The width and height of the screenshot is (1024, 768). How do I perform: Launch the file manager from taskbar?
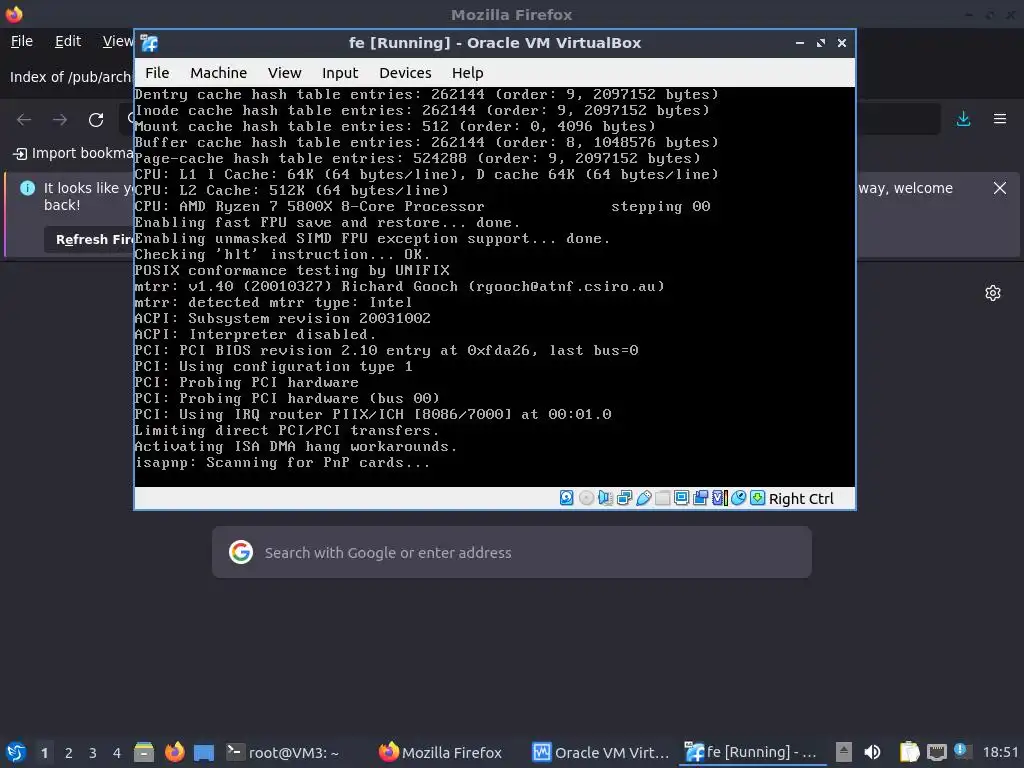(144, 752)
